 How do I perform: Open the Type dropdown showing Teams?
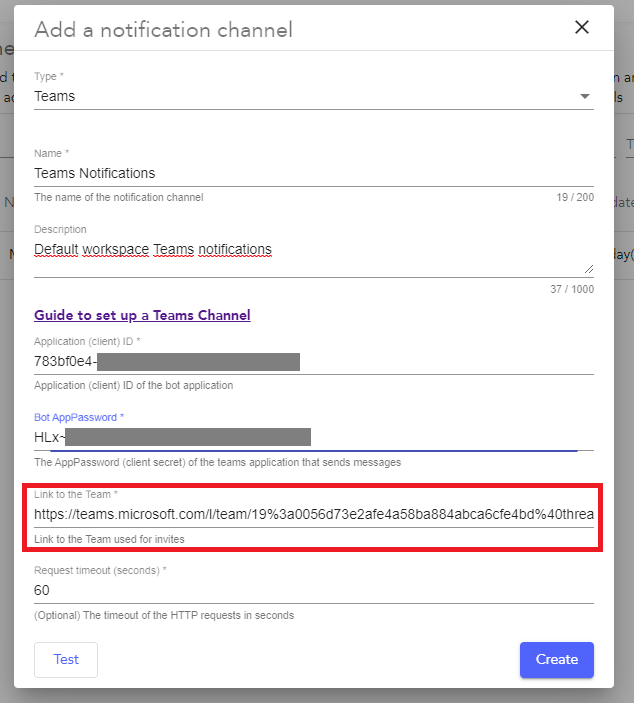pyautogui.click(x=314, y=96)
